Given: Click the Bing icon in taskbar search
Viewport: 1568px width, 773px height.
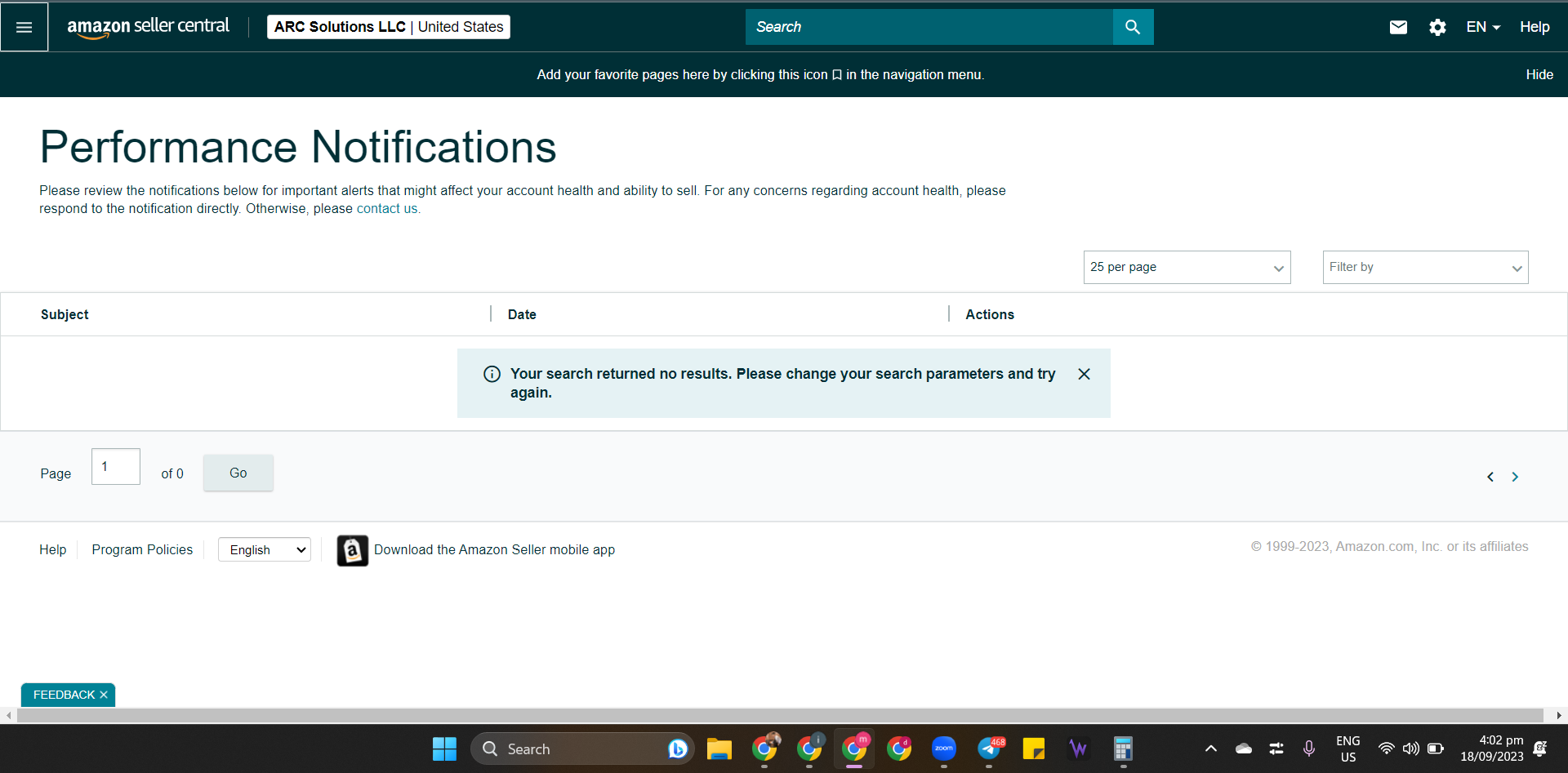Looking at the screenshot, I should tap(677, 749).
